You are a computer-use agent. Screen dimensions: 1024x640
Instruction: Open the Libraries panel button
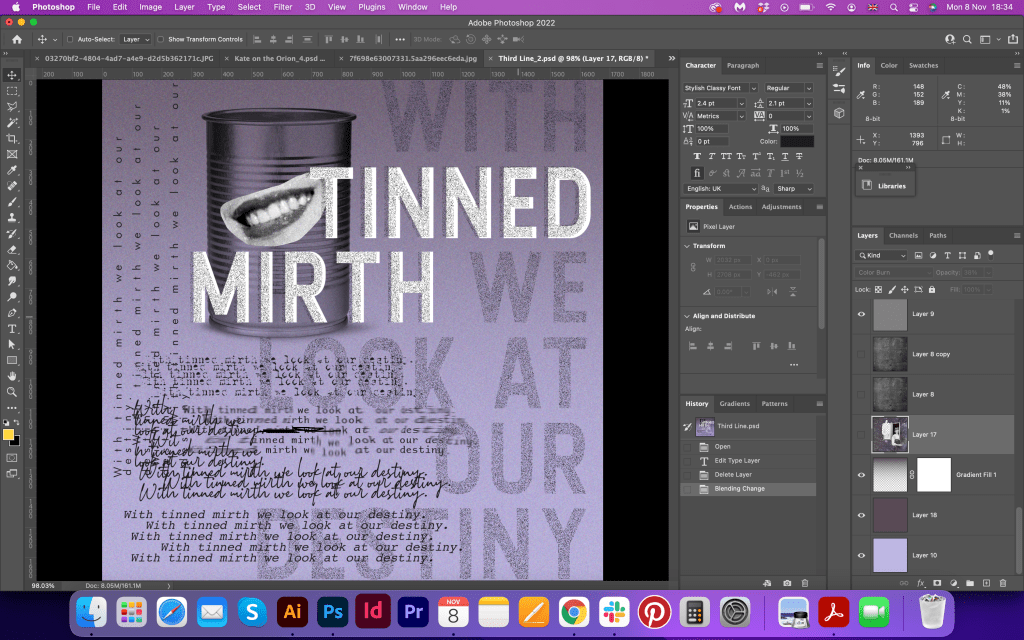[884, 186]
